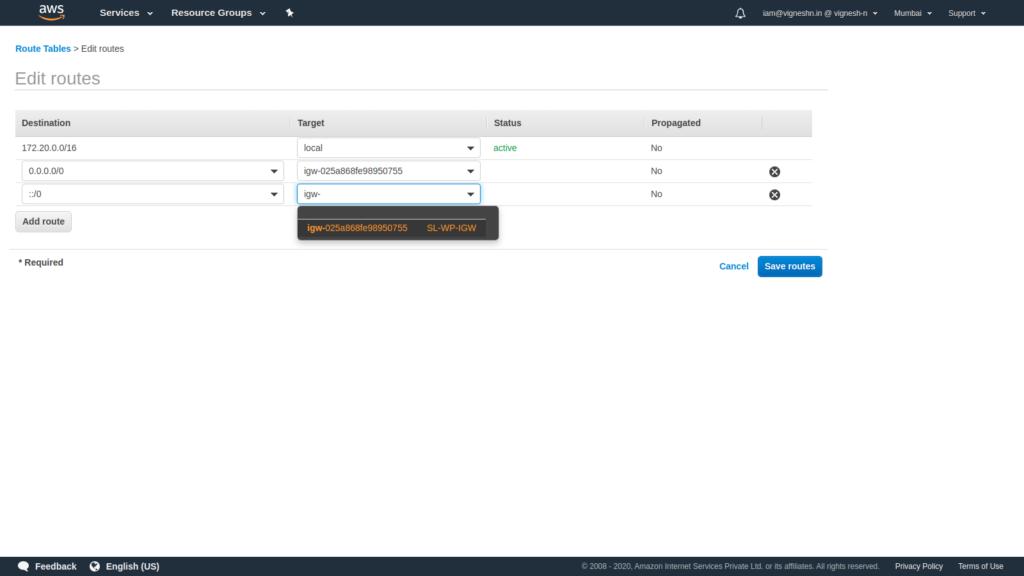The height and width of the screenshot is (576, 1024).
Task: Click the Cancel link
Action: point(733,266)
